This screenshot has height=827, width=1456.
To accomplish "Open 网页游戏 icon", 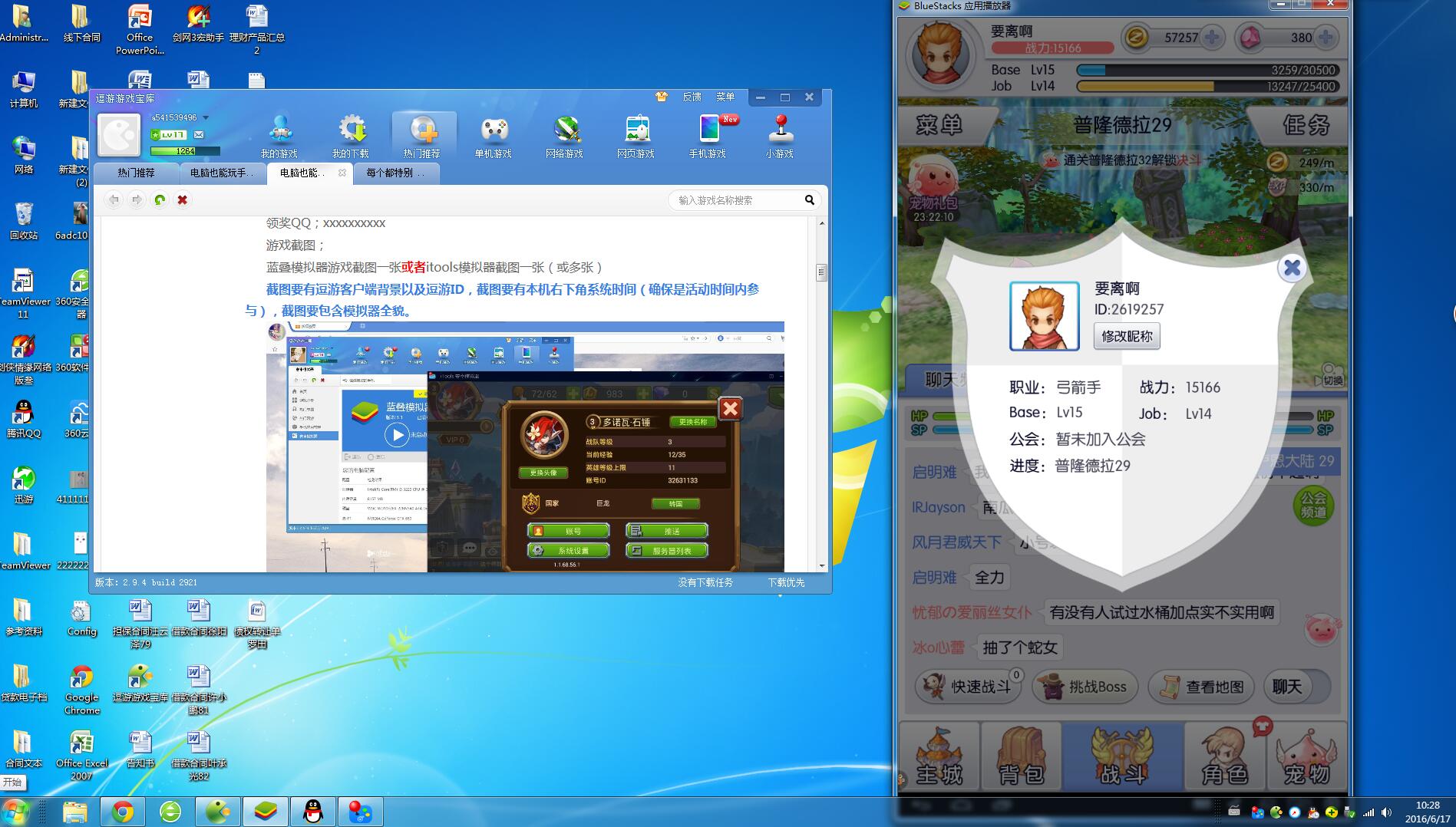I will pos(636,137).
